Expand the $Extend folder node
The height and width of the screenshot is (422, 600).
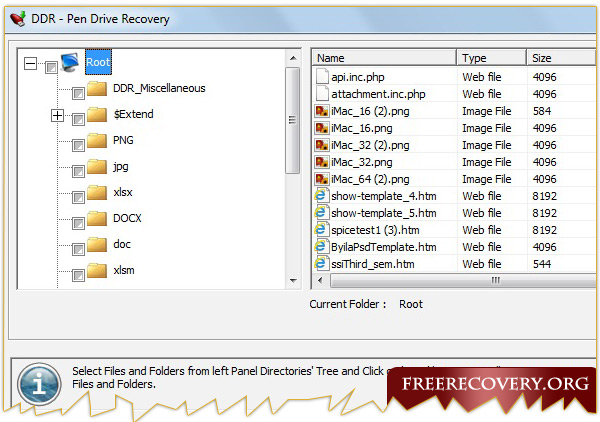point(57,115)
